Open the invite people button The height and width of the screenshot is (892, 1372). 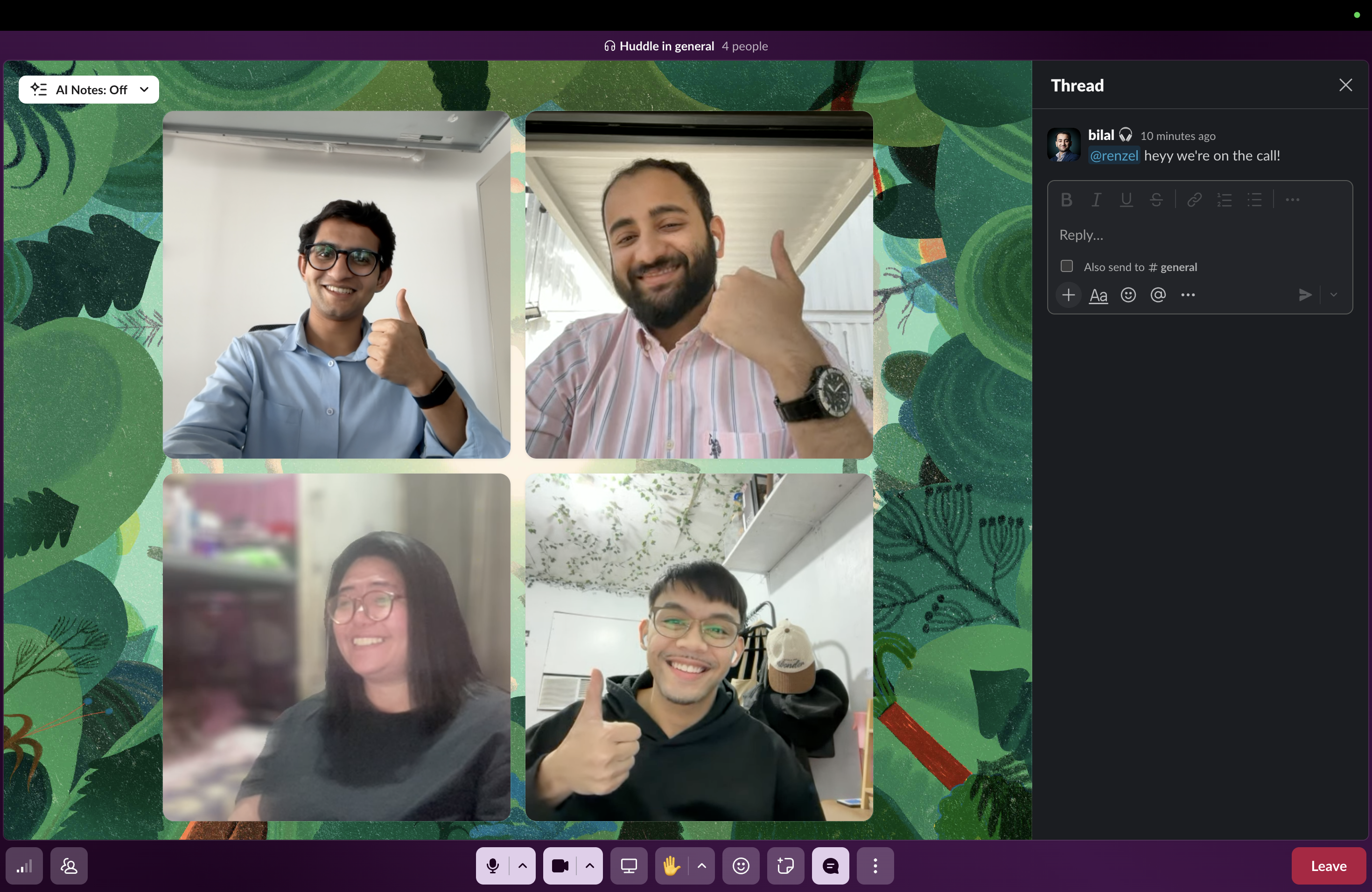pyautogui.click(x=69, y=865)
